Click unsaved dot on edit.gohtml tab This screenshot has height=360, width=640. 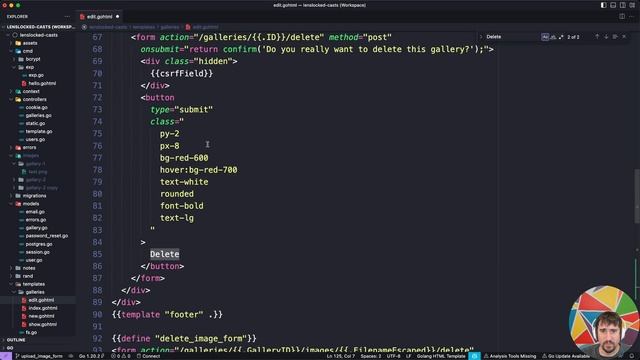(118, 17)
